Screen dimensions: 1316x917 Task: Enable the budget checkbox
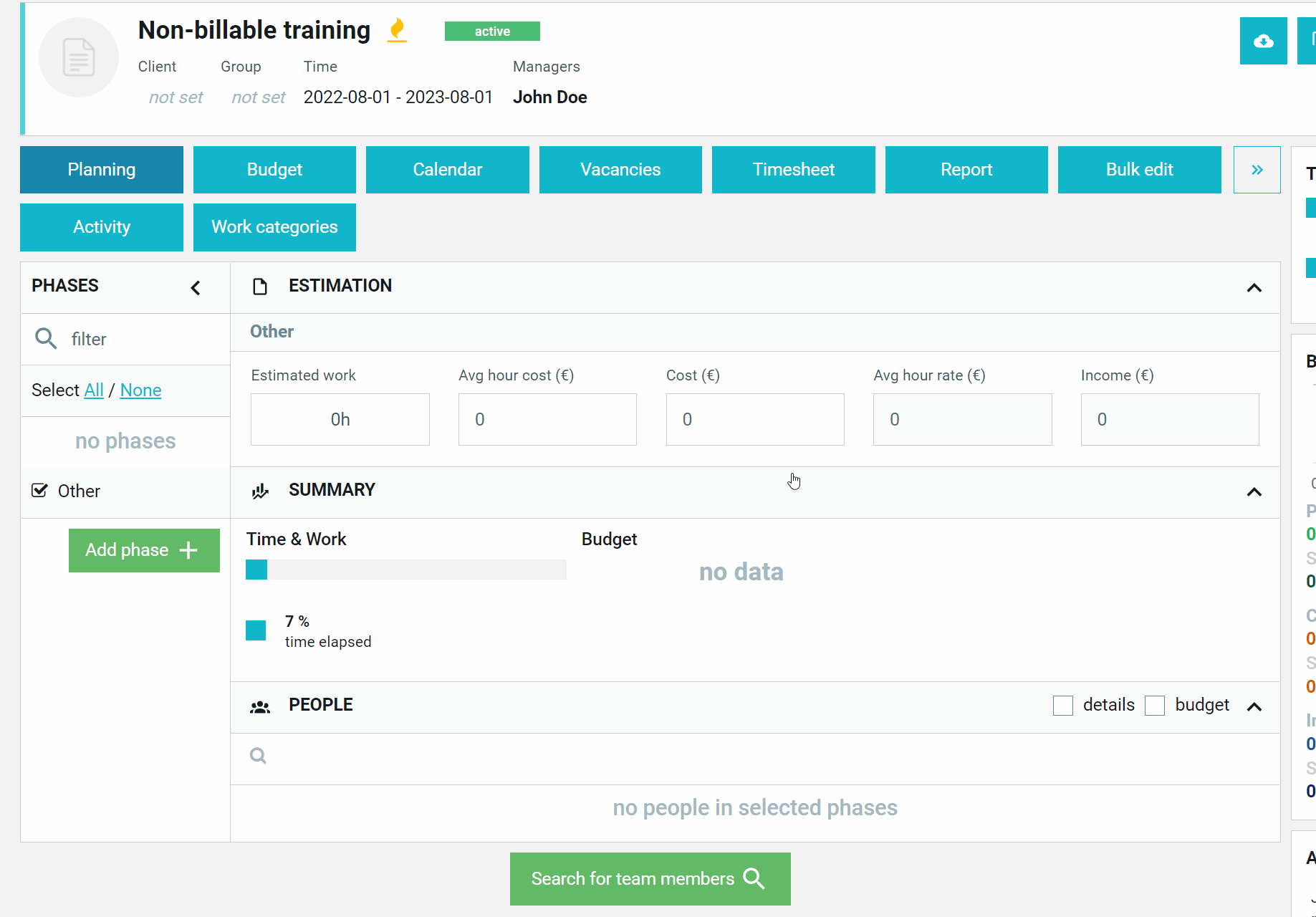click(x=1155, y=706)
